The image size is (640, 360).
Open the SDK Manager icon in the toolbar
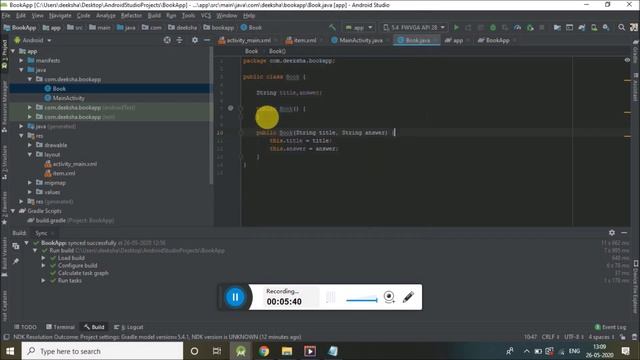point(606,27)
